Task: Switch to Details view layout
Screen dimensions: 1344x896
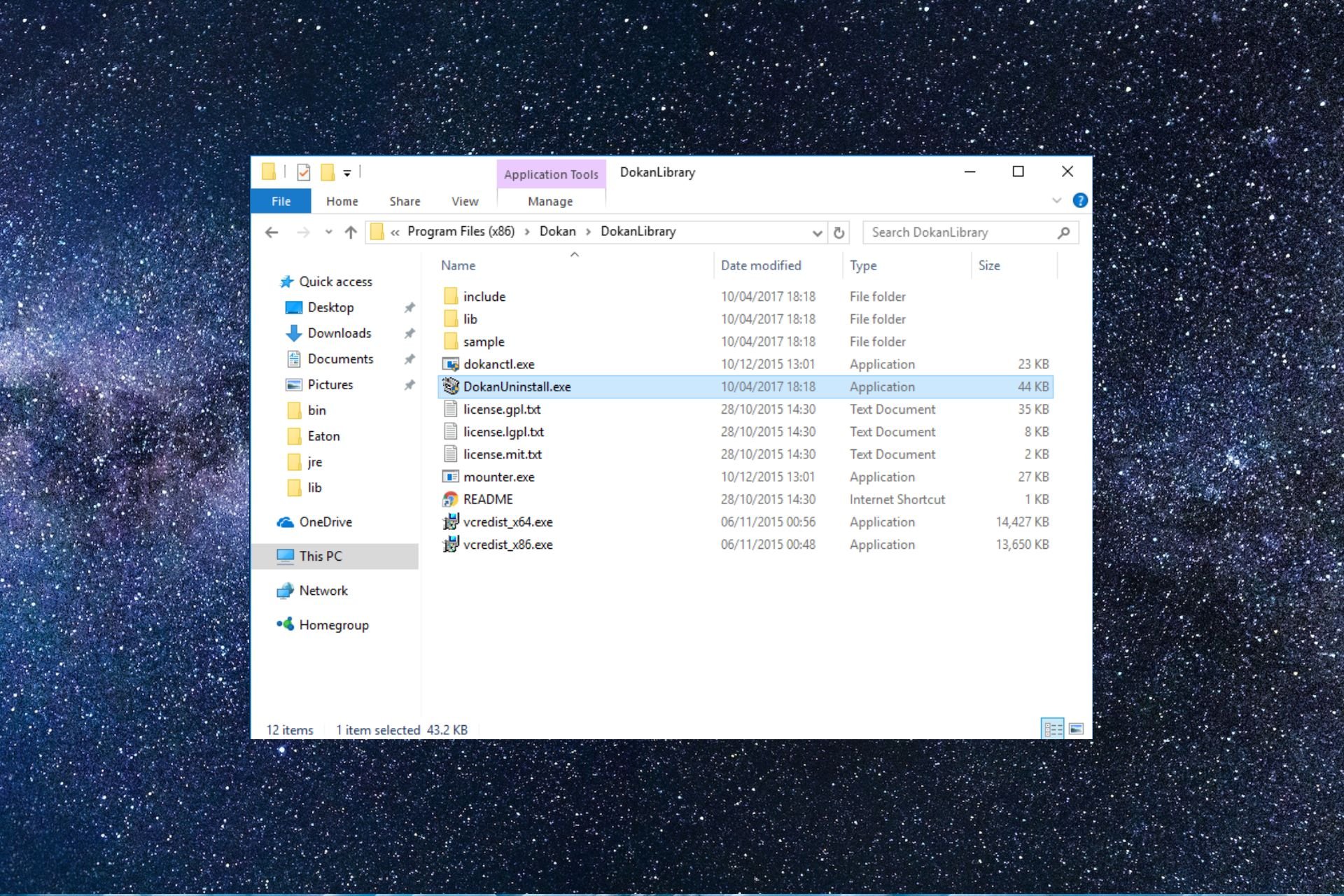Action: 1053,729
